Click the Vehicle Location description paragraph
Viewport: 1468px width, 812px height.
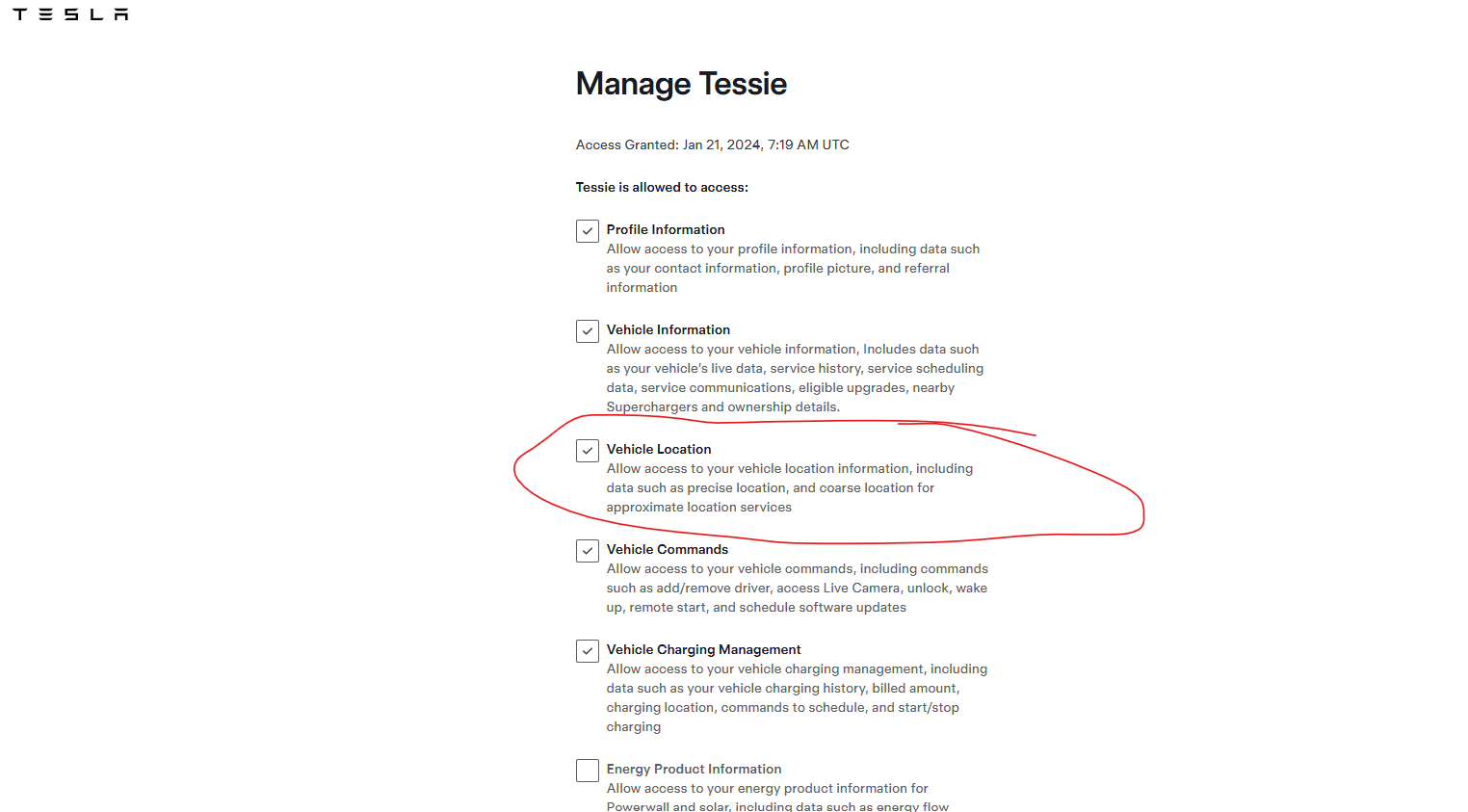789,487
